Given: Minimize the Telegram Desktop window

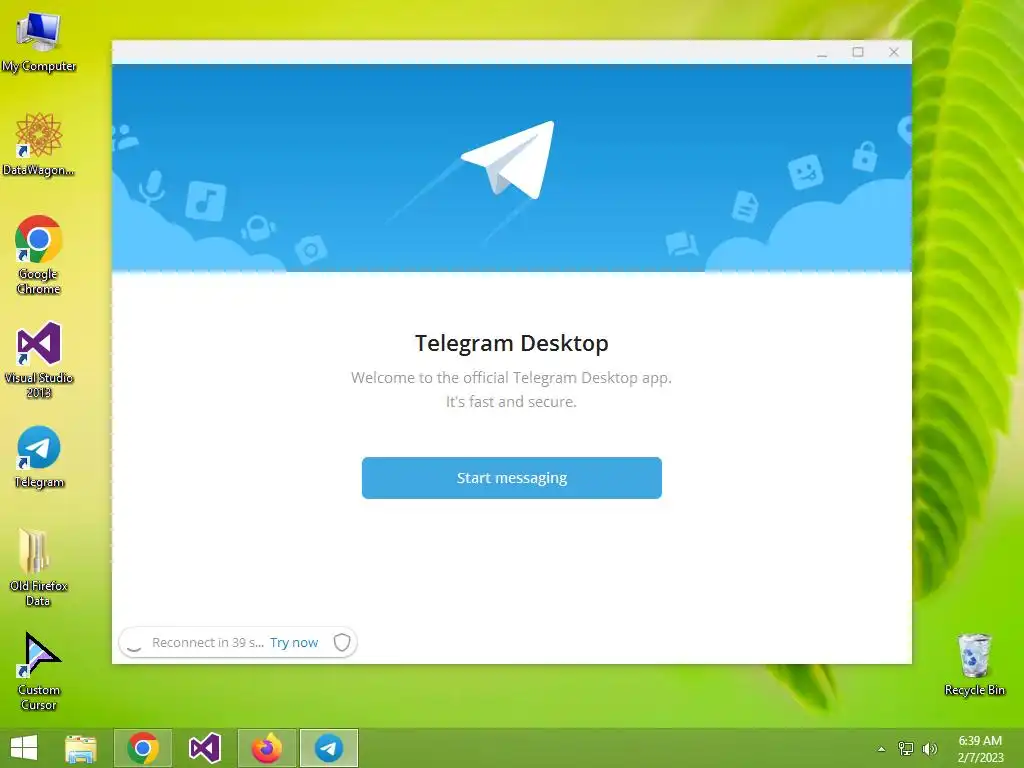Looking at the screenshot, I should 822,52.
